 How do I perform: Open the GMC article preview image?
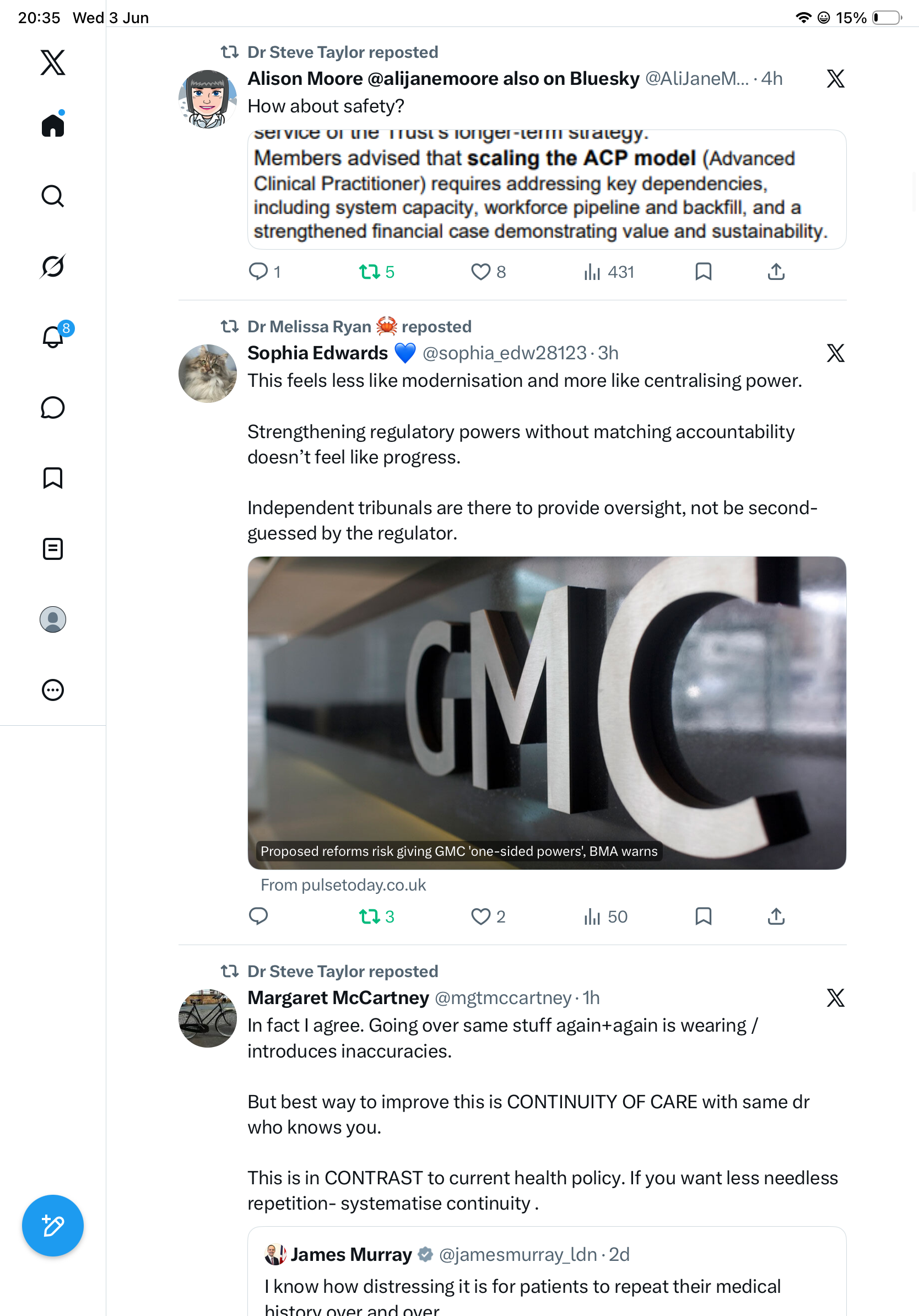pyautogui.click(x=547, y=713)
